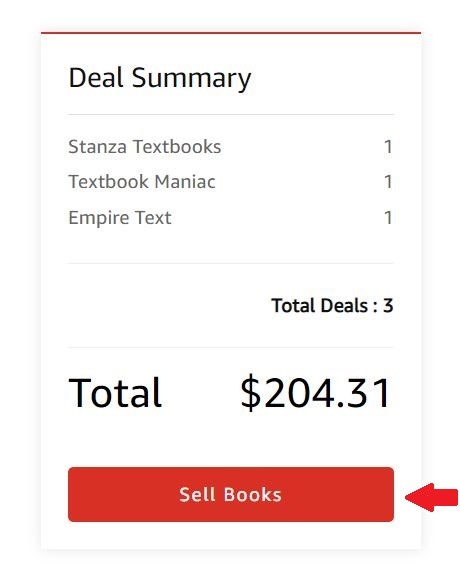This screenshot has width=460, height=583.
Task: Click the deal count beside Textbook Maniac
Action: click(388, 182)
